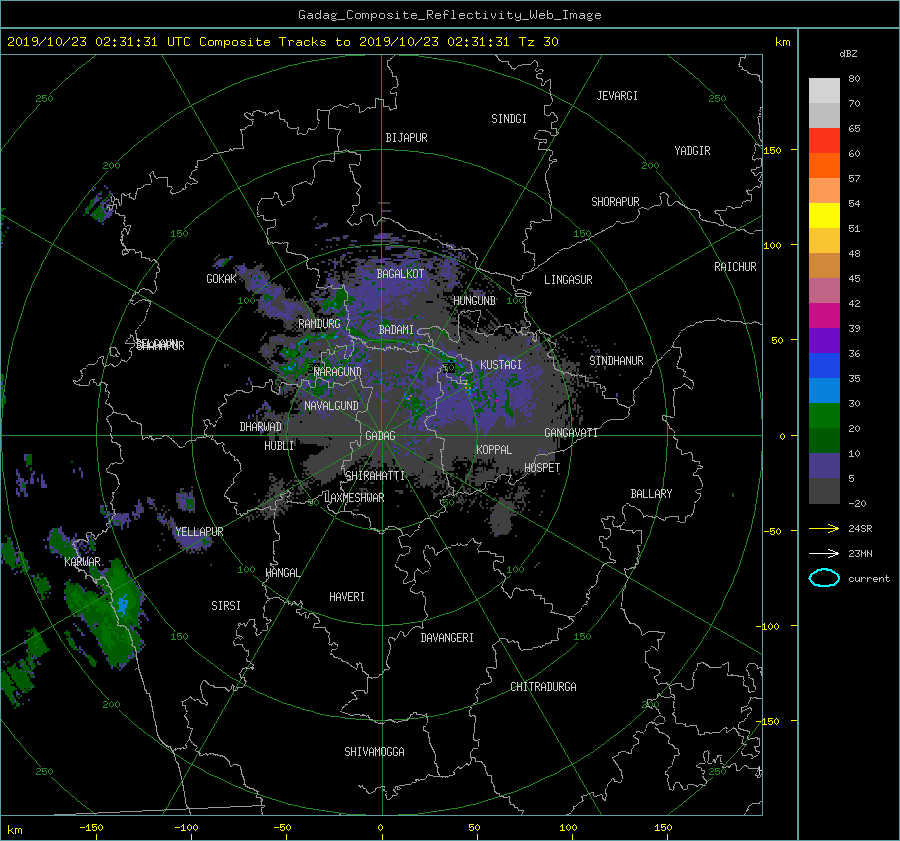Click the title Gadag_Composite_Reflectivity_Web_Image

[449, 15]
